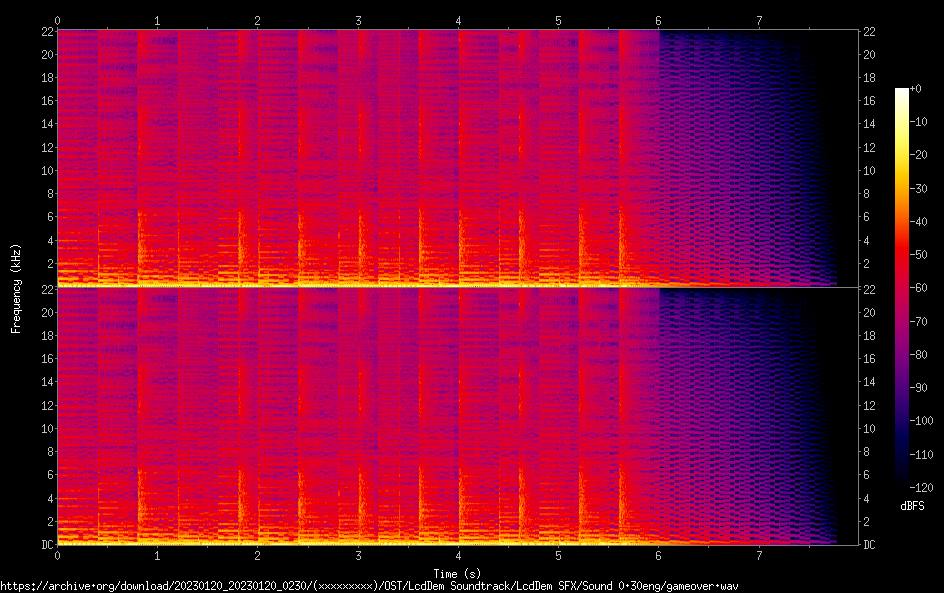
Task: Select the 6 second tick on top time axis
Action: [x=659, y=20]
